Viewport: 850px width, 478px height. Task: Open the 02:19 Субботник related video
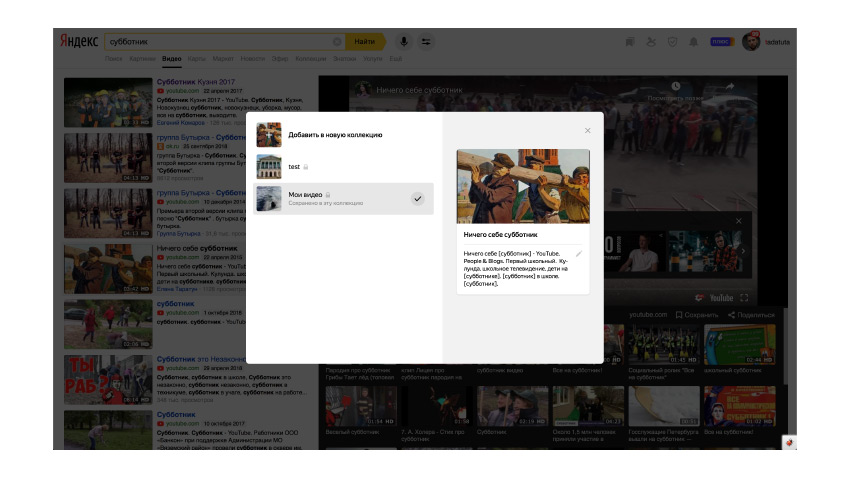click(512, 406)
